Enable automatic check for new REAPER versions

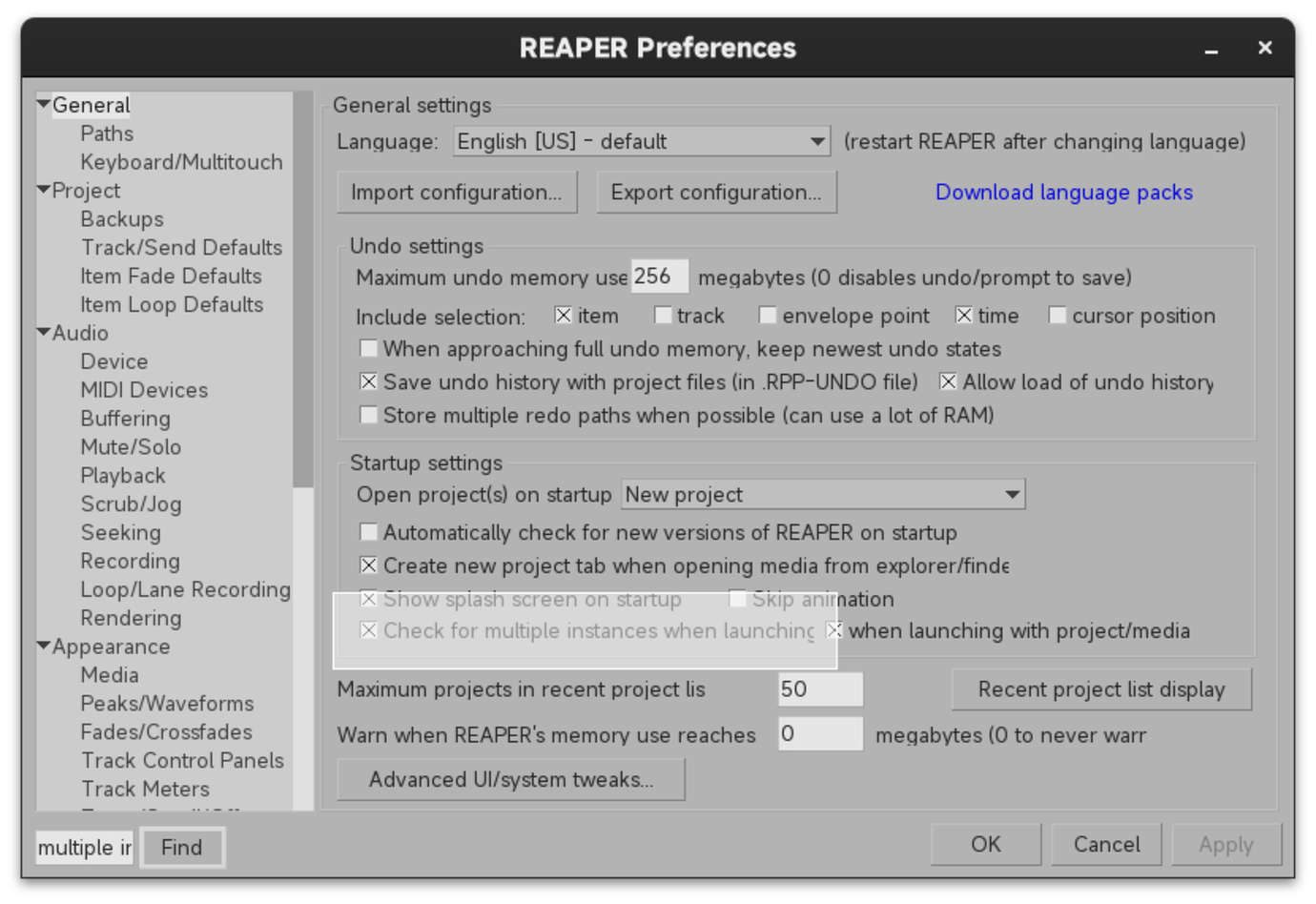368,532
